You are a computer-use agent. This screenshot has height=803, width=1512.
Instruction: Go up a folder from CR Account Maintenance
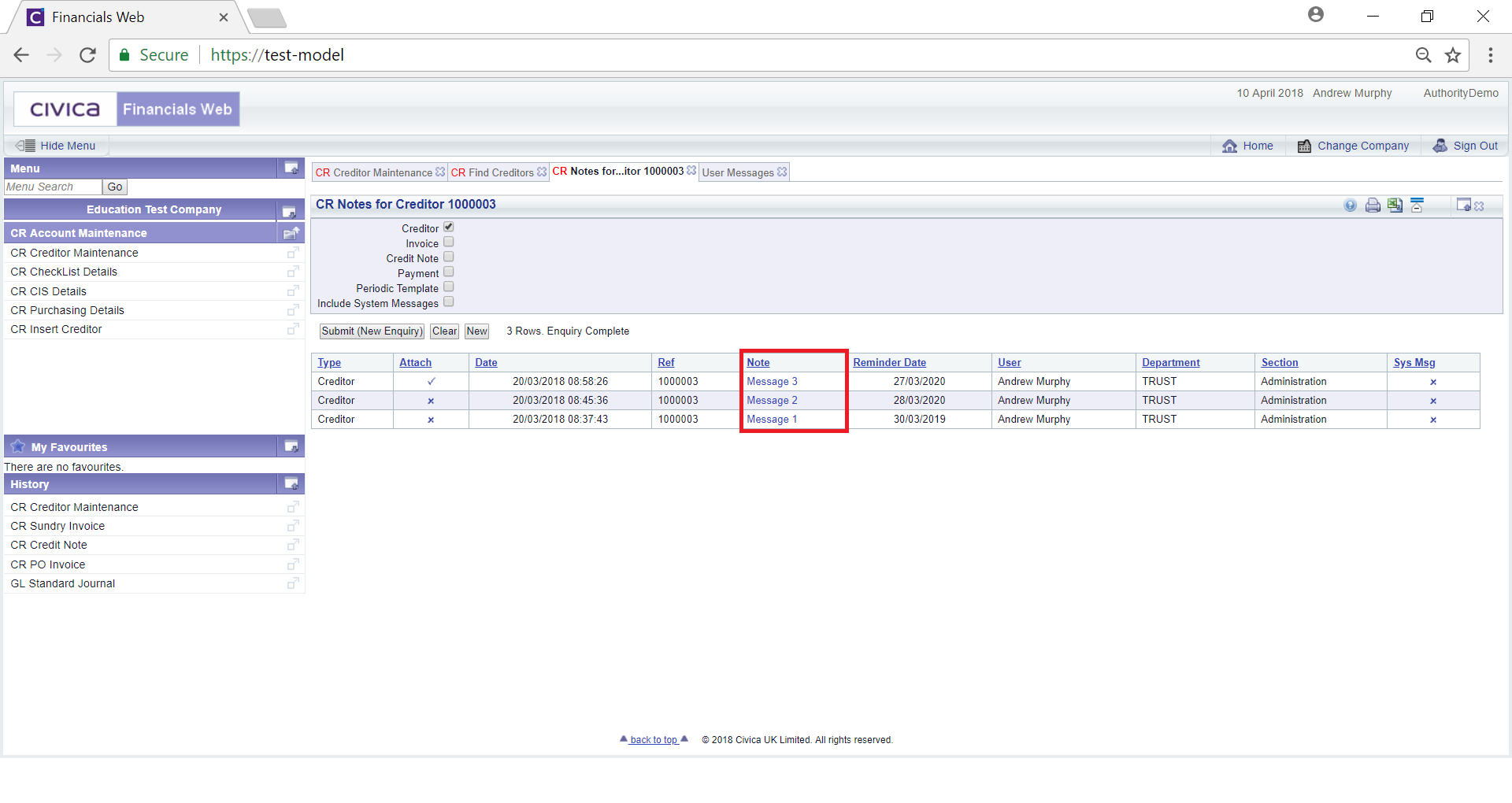291,233
